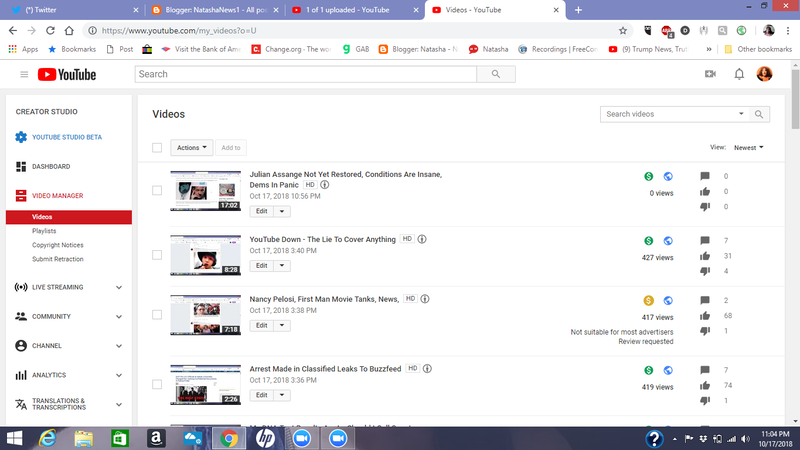Click the upload video camera icon
800x450 pixels.
711,74
